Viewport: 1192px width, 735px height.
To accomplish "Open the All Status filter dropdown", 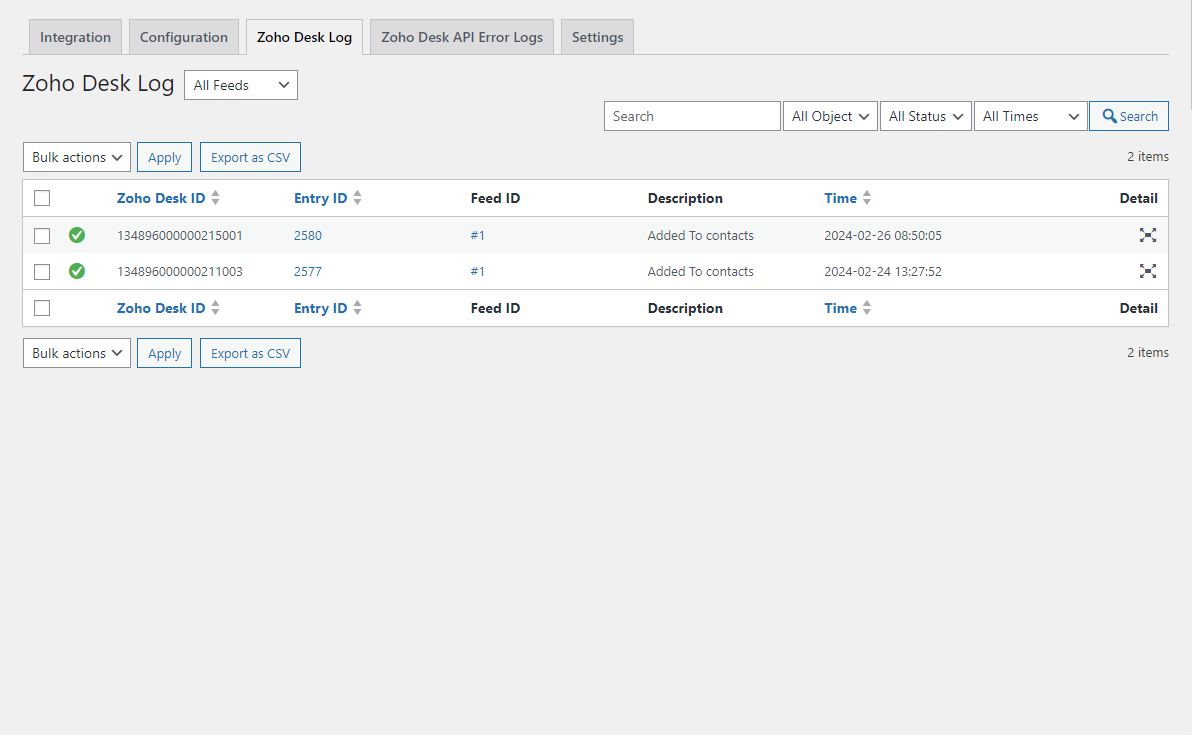I will pyautogui.click(x=926, y=116).
